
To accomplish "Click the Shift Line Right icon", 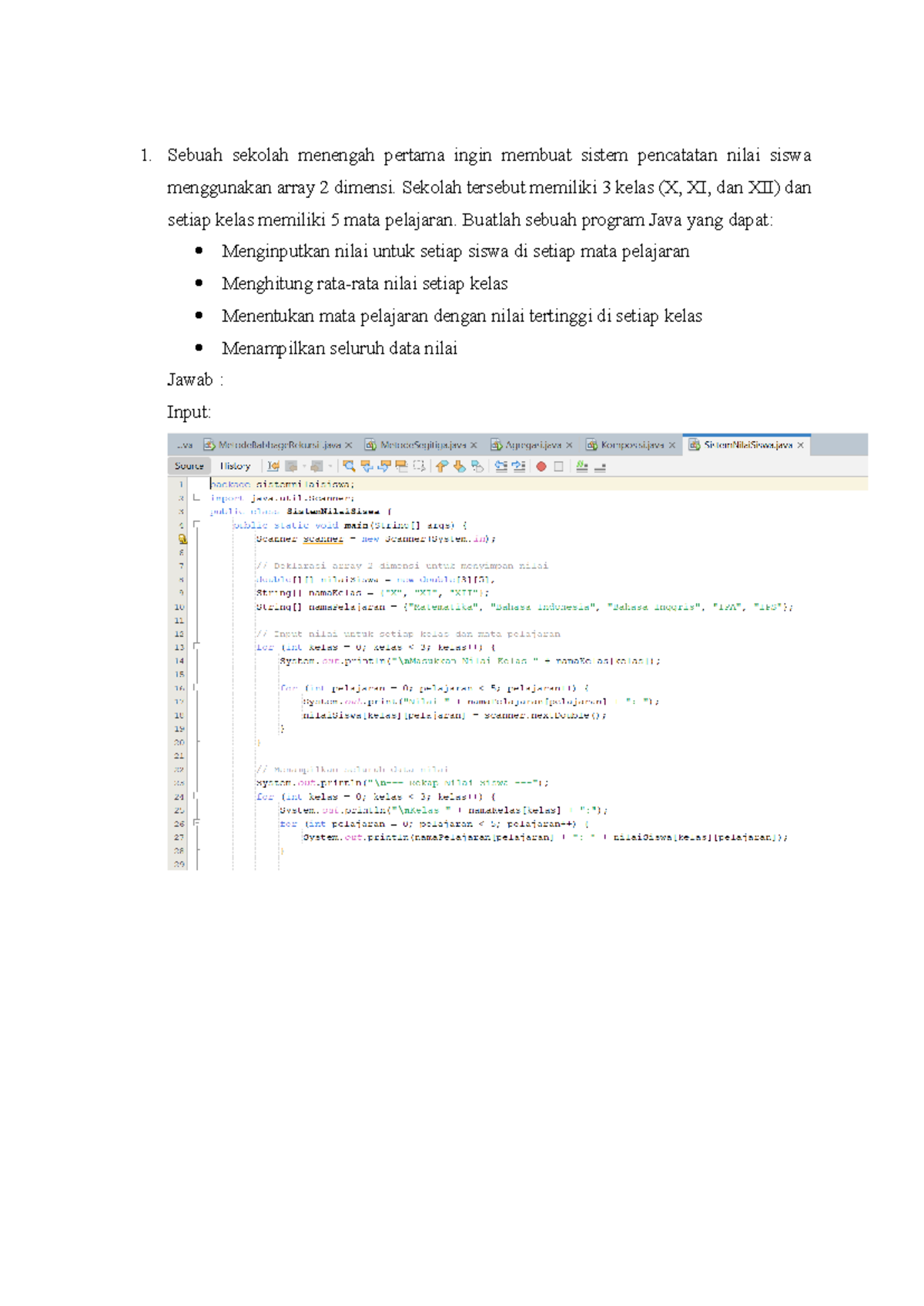I will pos(519,466).
